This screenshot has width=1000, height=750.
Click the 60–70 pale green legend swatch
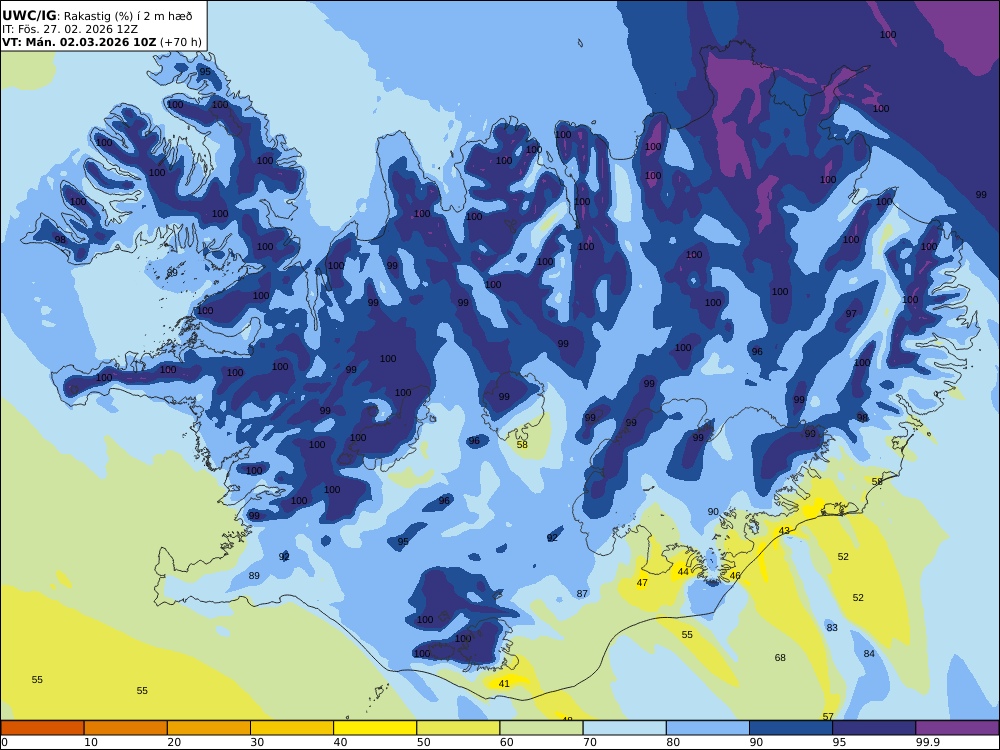click(541, 728)
